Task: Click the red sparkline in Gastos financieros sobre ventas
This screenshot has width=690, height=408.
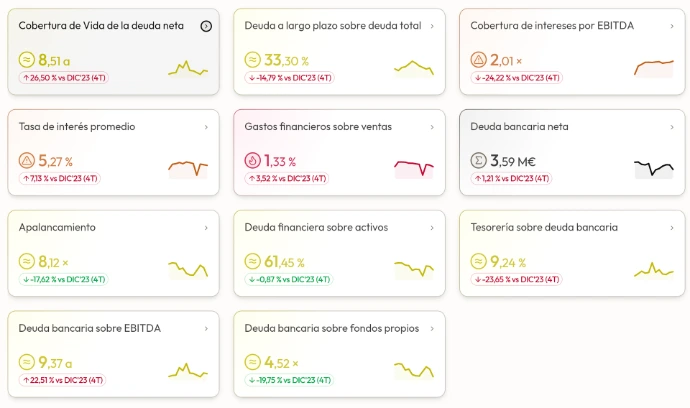Action: click(413, 168)
